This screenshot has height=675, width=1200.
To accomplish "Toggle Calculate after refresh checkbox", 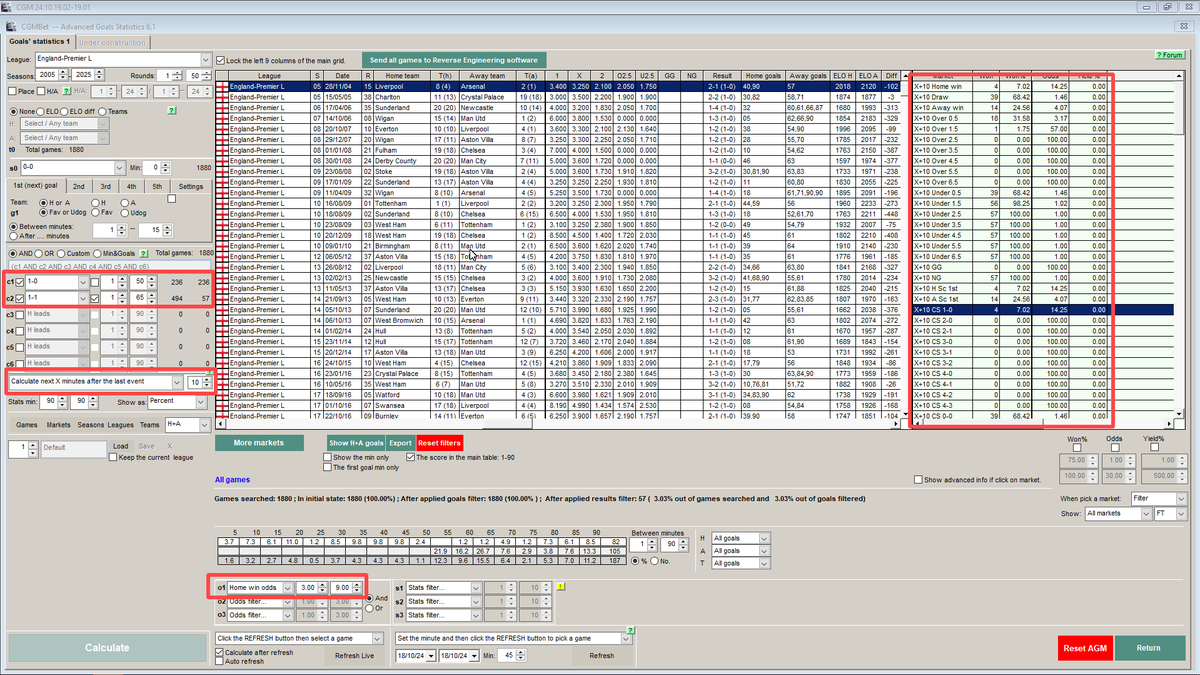I will point(220,652).
